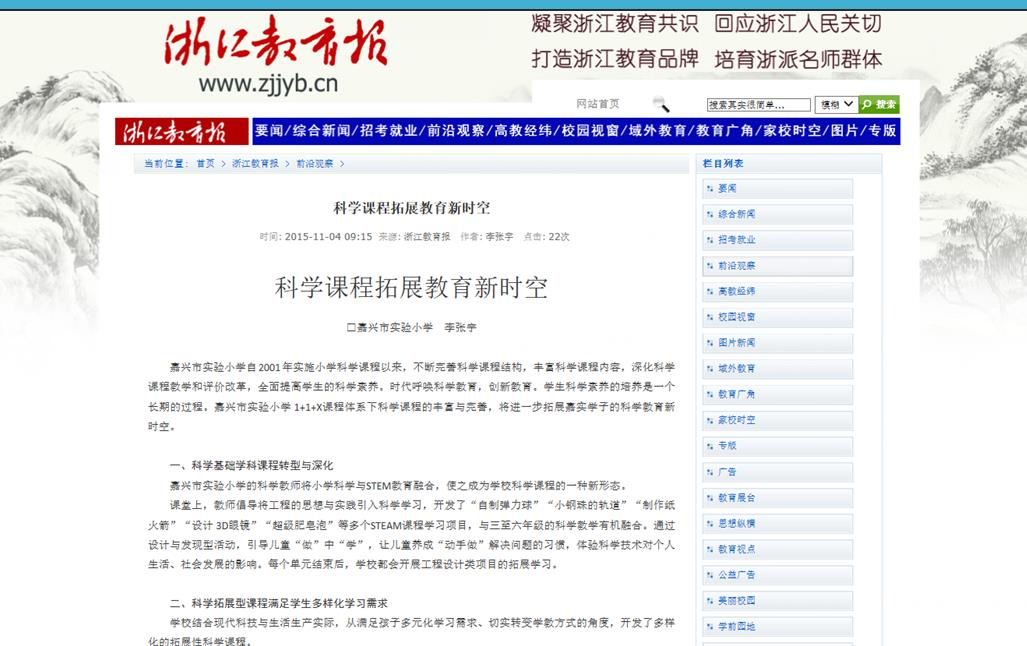Click the red 浙江教育报 logo in navigation bar
The height and width of the screenshot is (646, 1027).
click(x=181, y=131)
